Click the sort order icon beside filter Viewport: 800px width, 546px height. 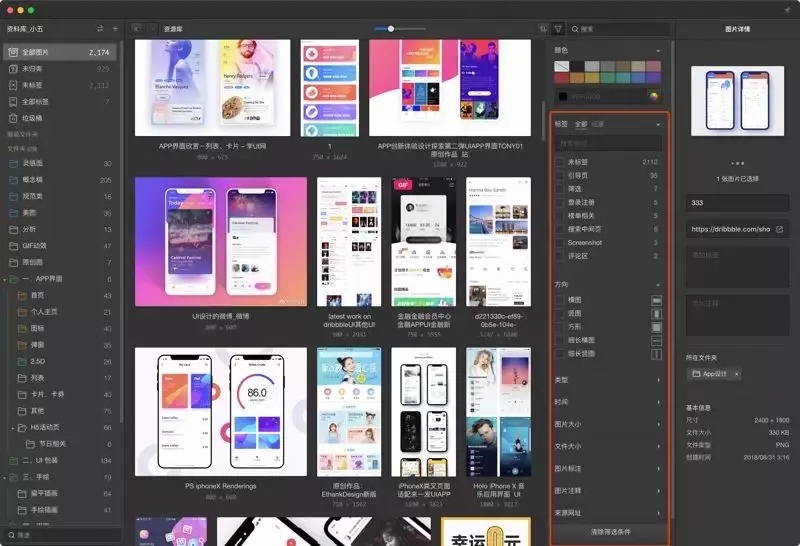pyautogui.click(x=543, y=29)
